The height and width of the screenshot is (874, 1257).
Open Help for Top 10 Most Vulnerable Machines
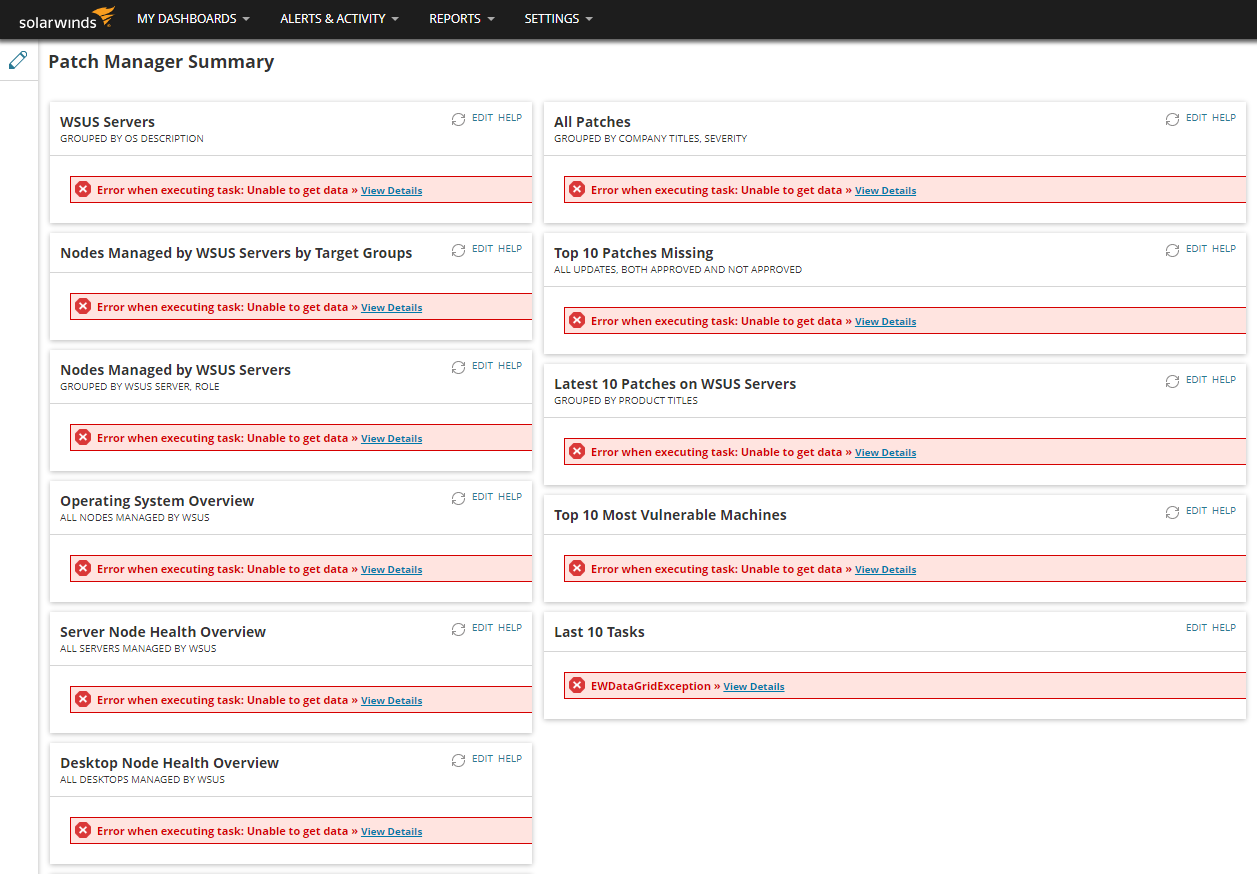1224,511
